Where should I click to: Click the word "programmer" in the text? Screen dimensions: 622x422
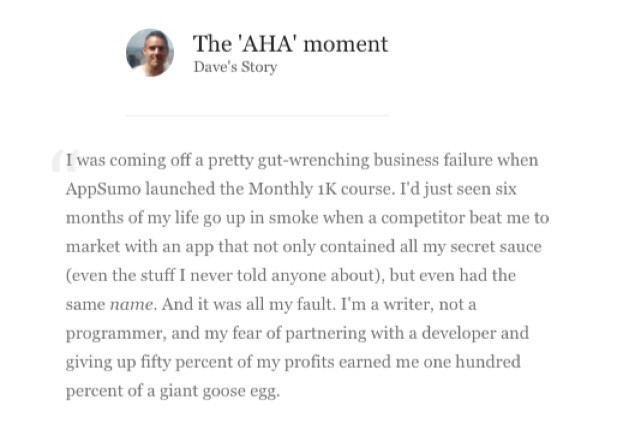click(x=114, y=334)
